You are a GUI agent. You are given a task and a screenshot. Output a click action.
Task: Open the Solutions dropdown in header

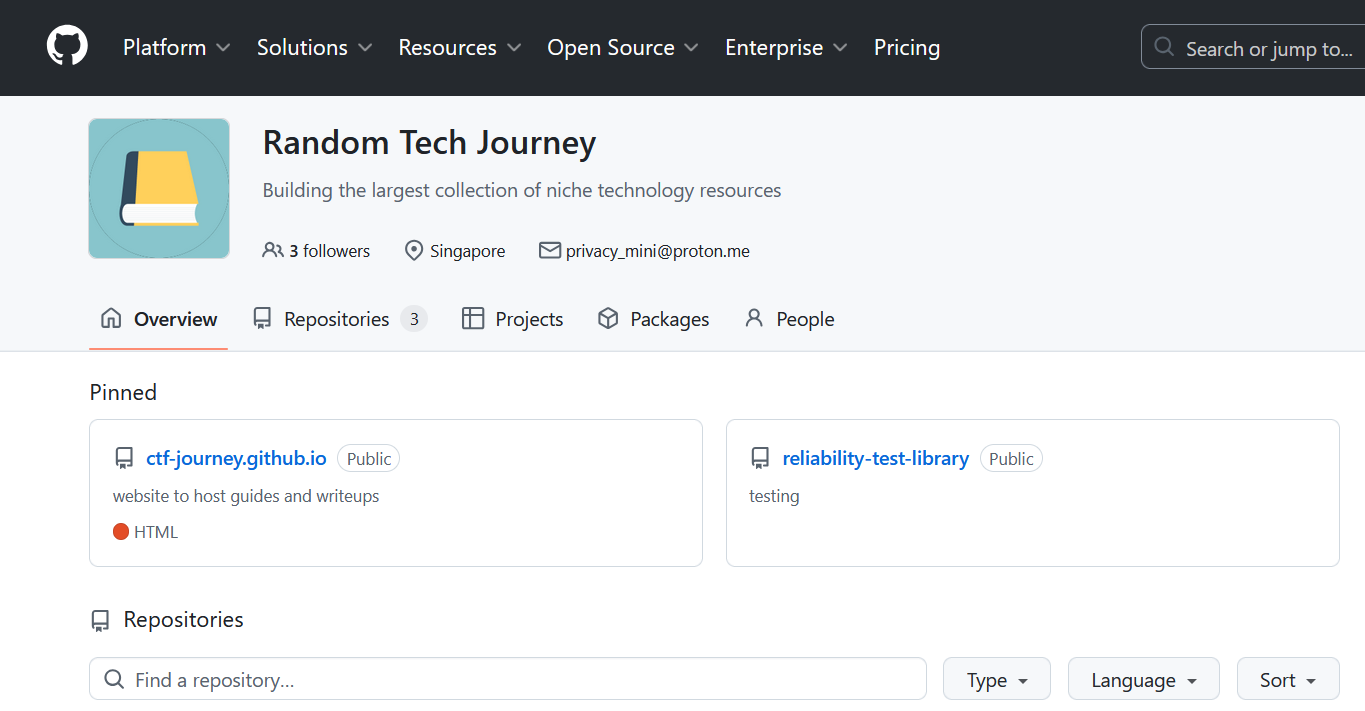point(314,47)
